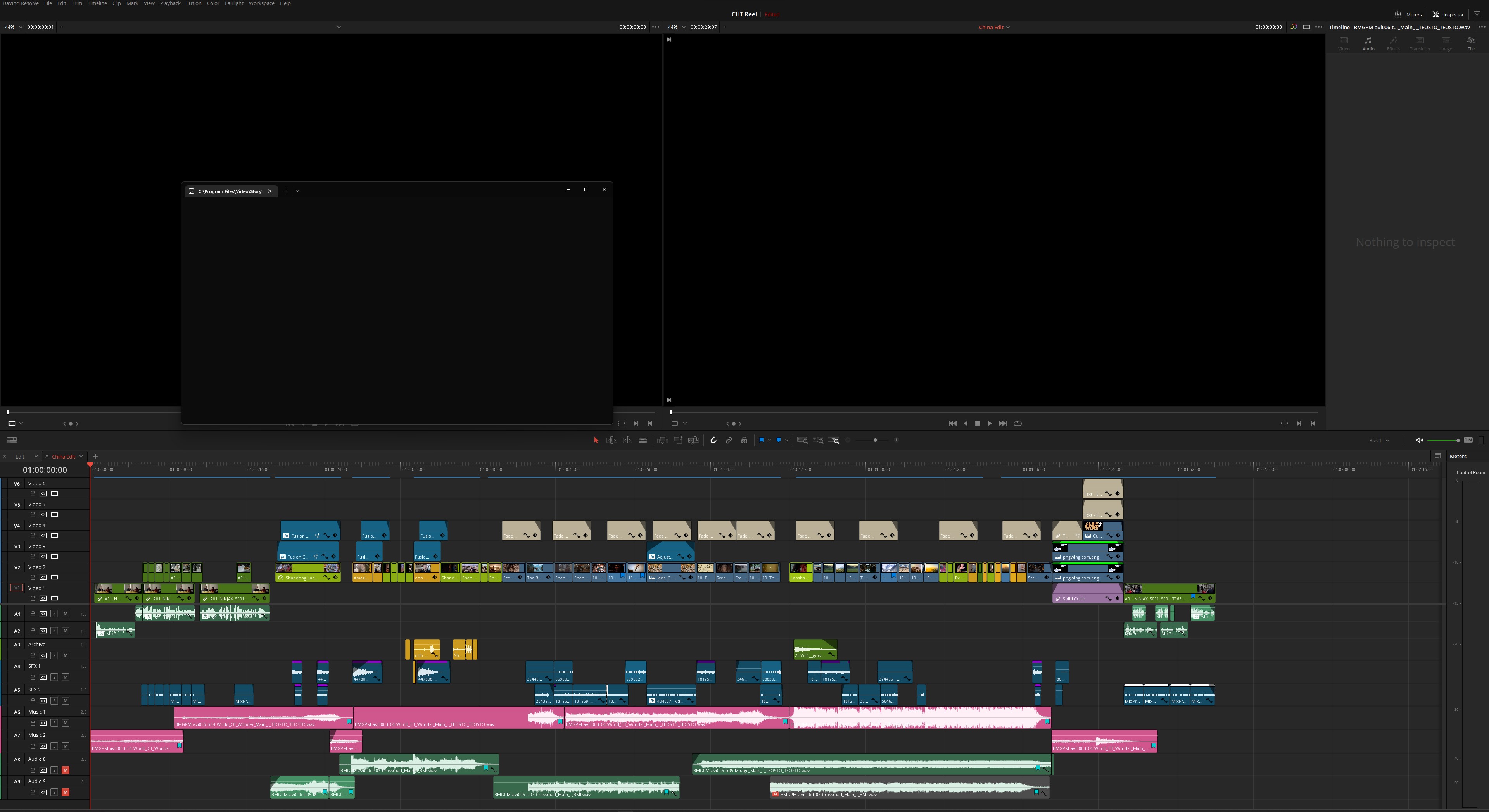Click the Linked Selection chain icon

point(729,440)
